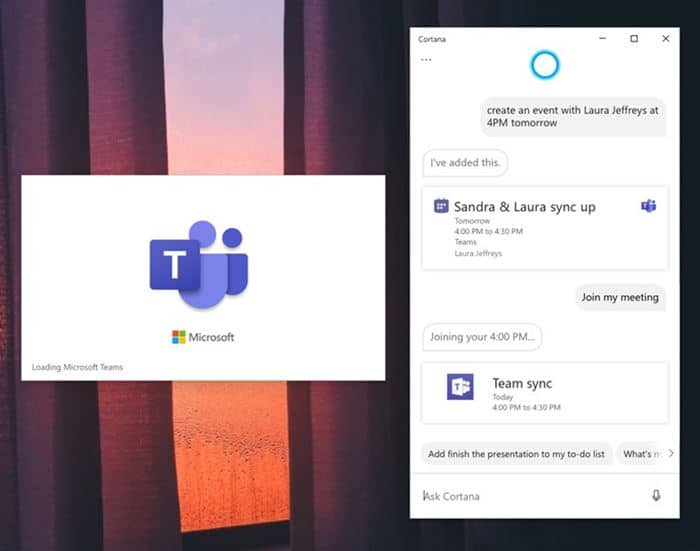Close the Cortana window
The width and height of the screenshot is (700, 551).
pyautogui.click(x=666, y=39)
